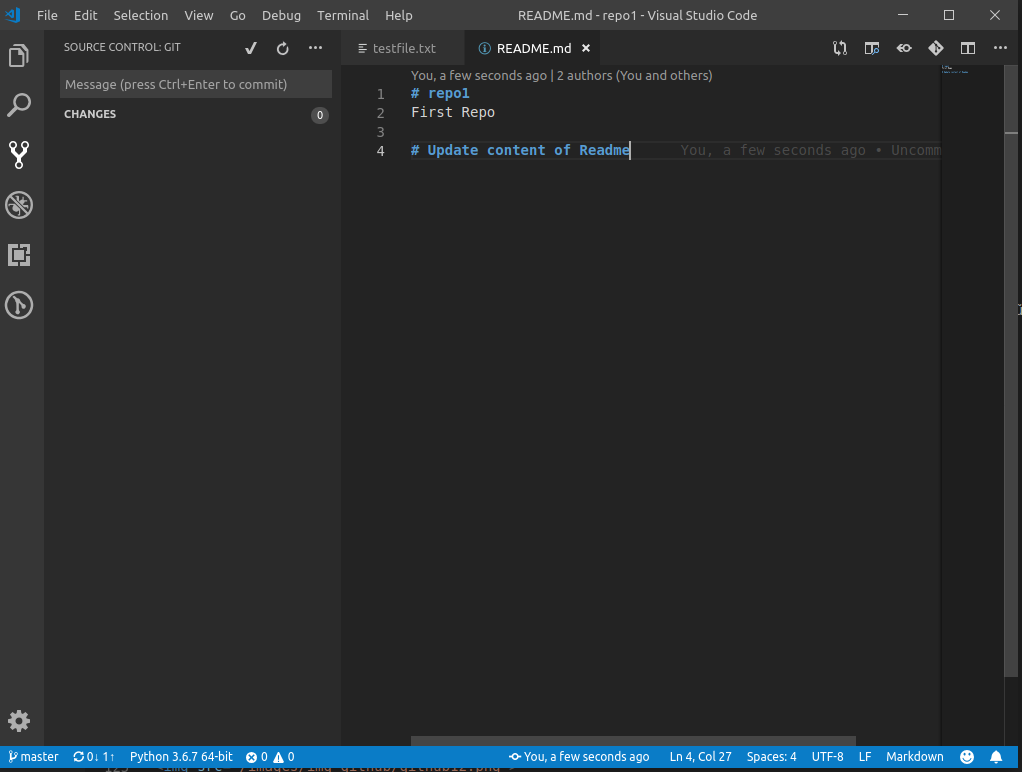Click the feedback smiley in status bar

(x=967, y=757)
